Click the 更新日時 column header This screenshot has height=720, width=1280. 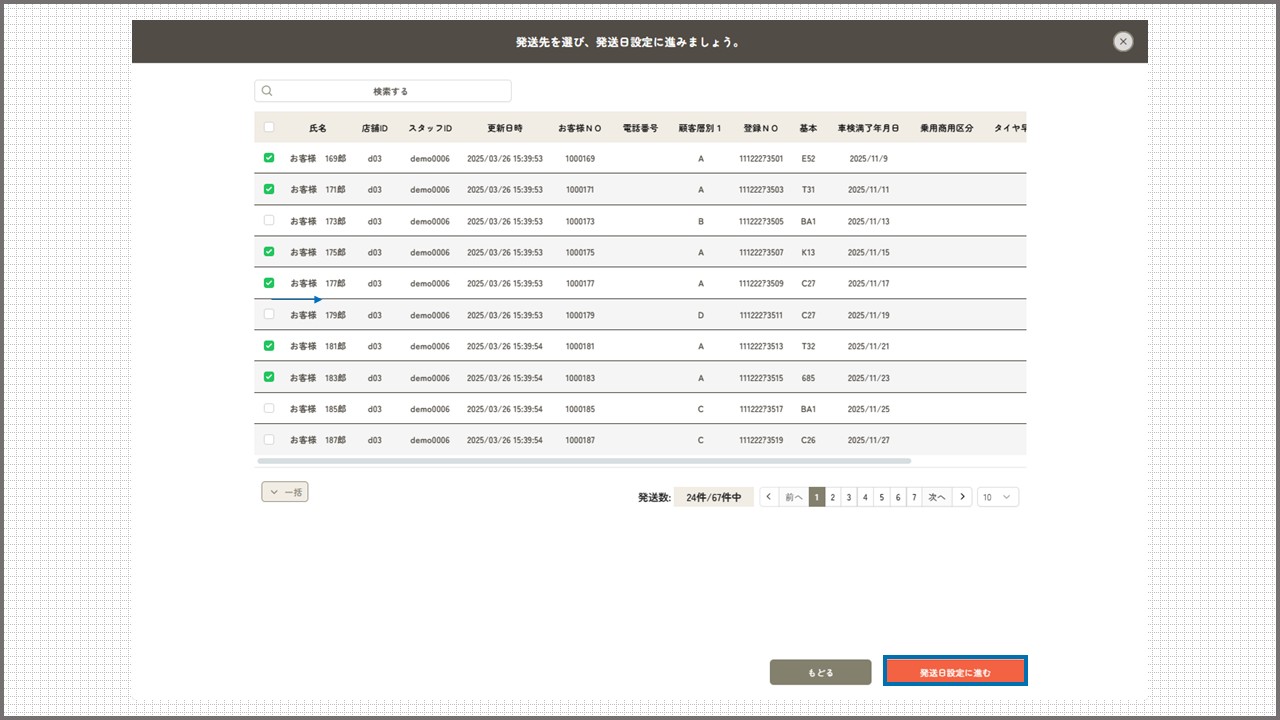tap(505, 128)
